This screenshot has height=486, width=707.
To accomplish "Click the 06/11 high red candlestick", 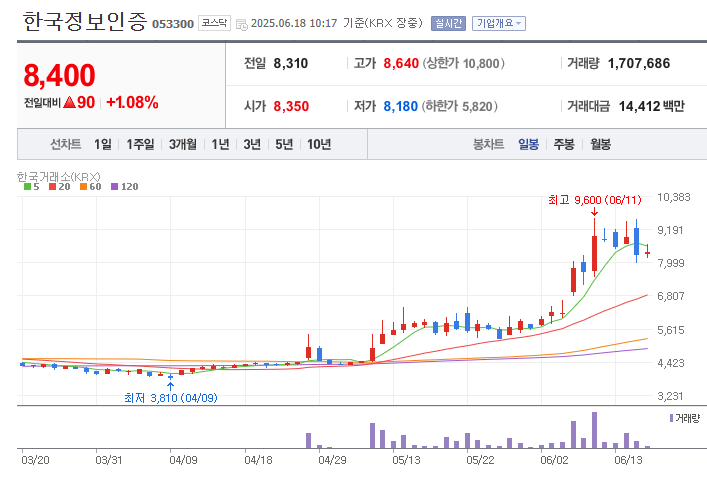I will (x=594, y=252).
